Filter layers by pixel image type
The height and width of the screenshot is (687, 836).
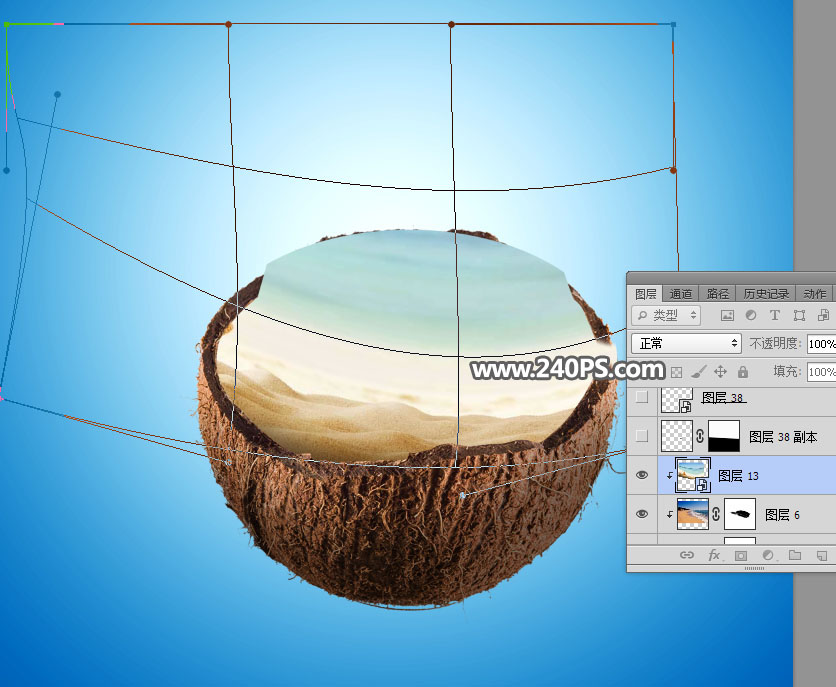click(x=727, y=316)
